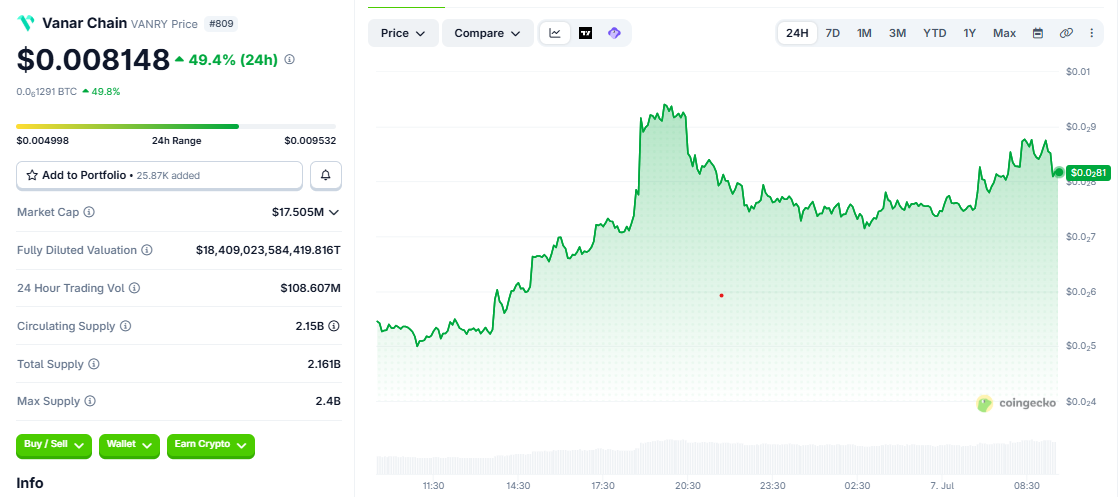Click the #809 rank badge
1118x497 pixels.
(x=221, y=24)
